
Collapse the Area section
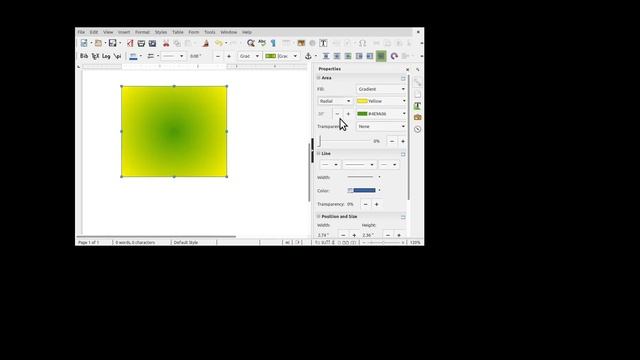(319, 78)
